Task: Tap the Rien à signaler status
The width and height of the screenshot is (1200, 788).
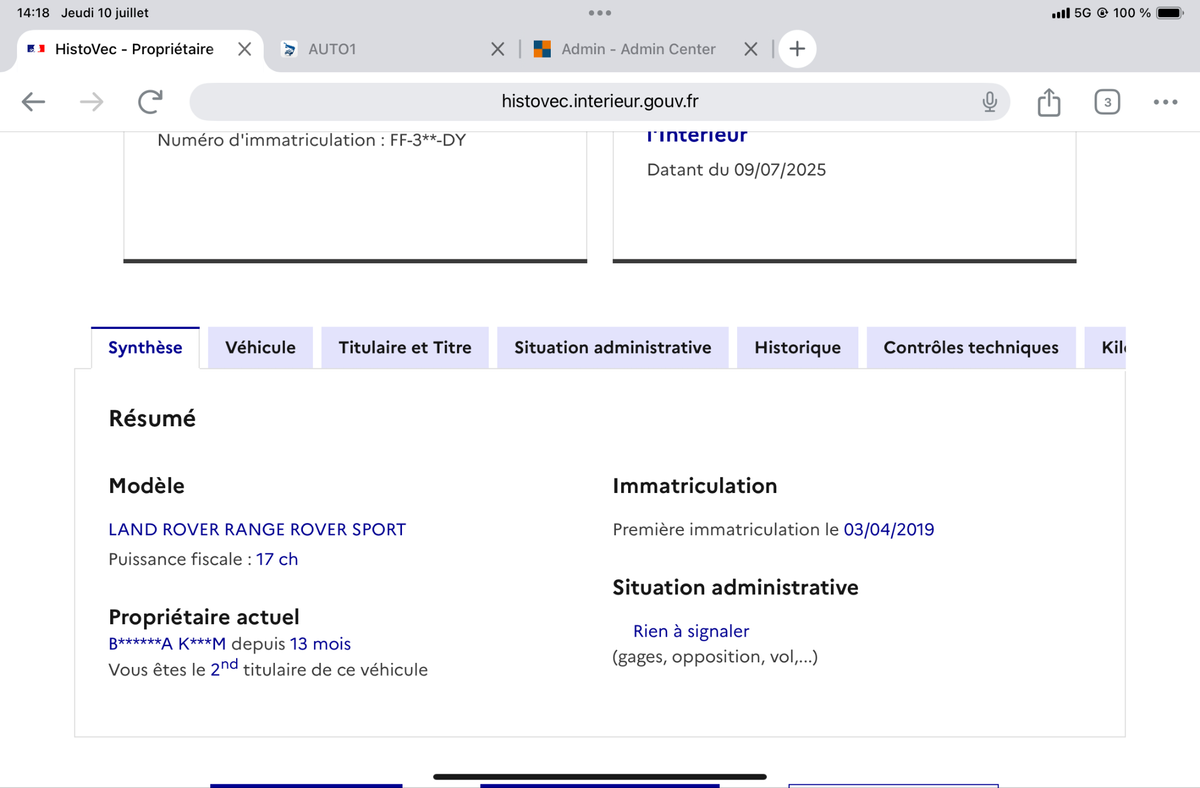Action: point(691,632)
